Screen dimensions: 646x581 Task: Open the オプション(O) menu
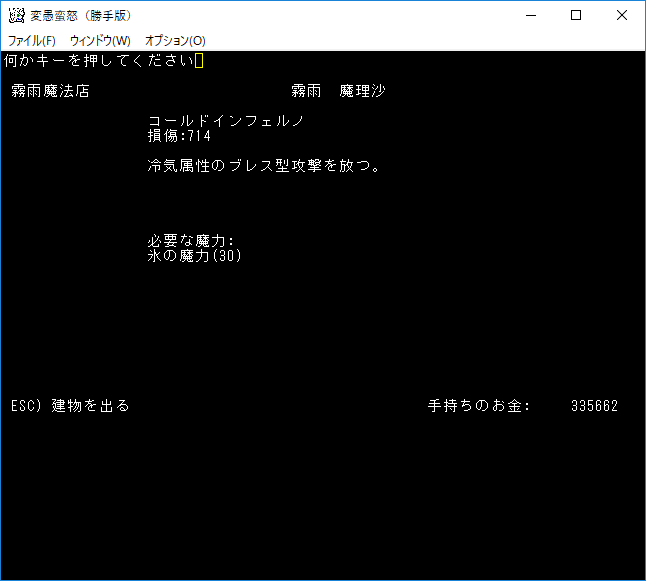(x=175, y=41)
